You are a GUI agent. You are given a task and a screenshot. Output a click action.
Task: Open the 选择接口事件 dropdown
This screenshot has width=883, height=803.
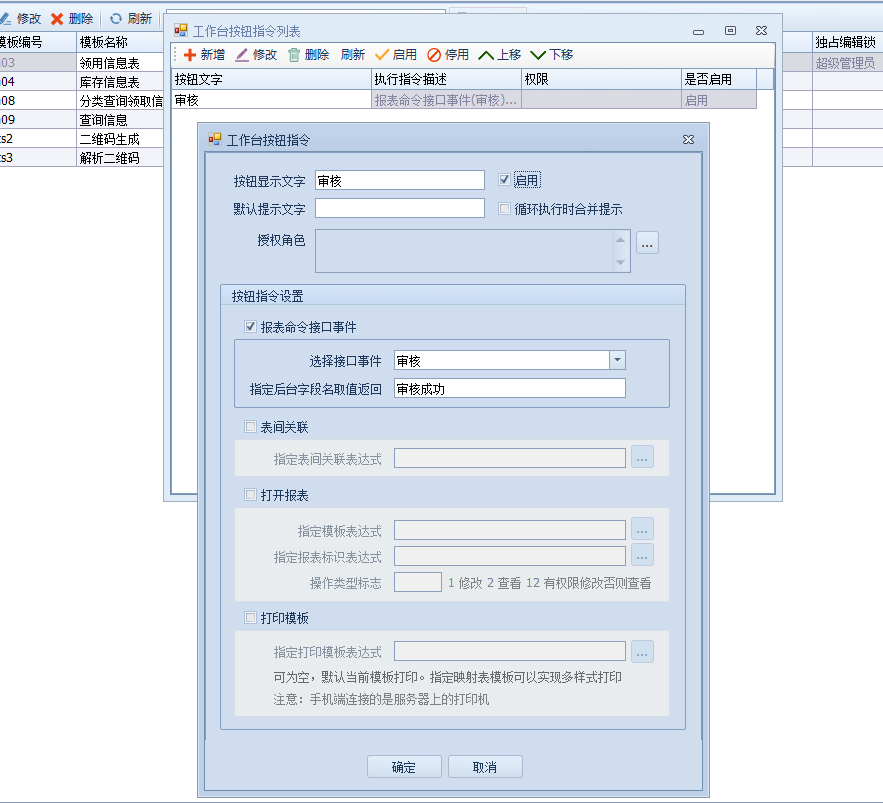pyautogui.click(x=617, y=360)
